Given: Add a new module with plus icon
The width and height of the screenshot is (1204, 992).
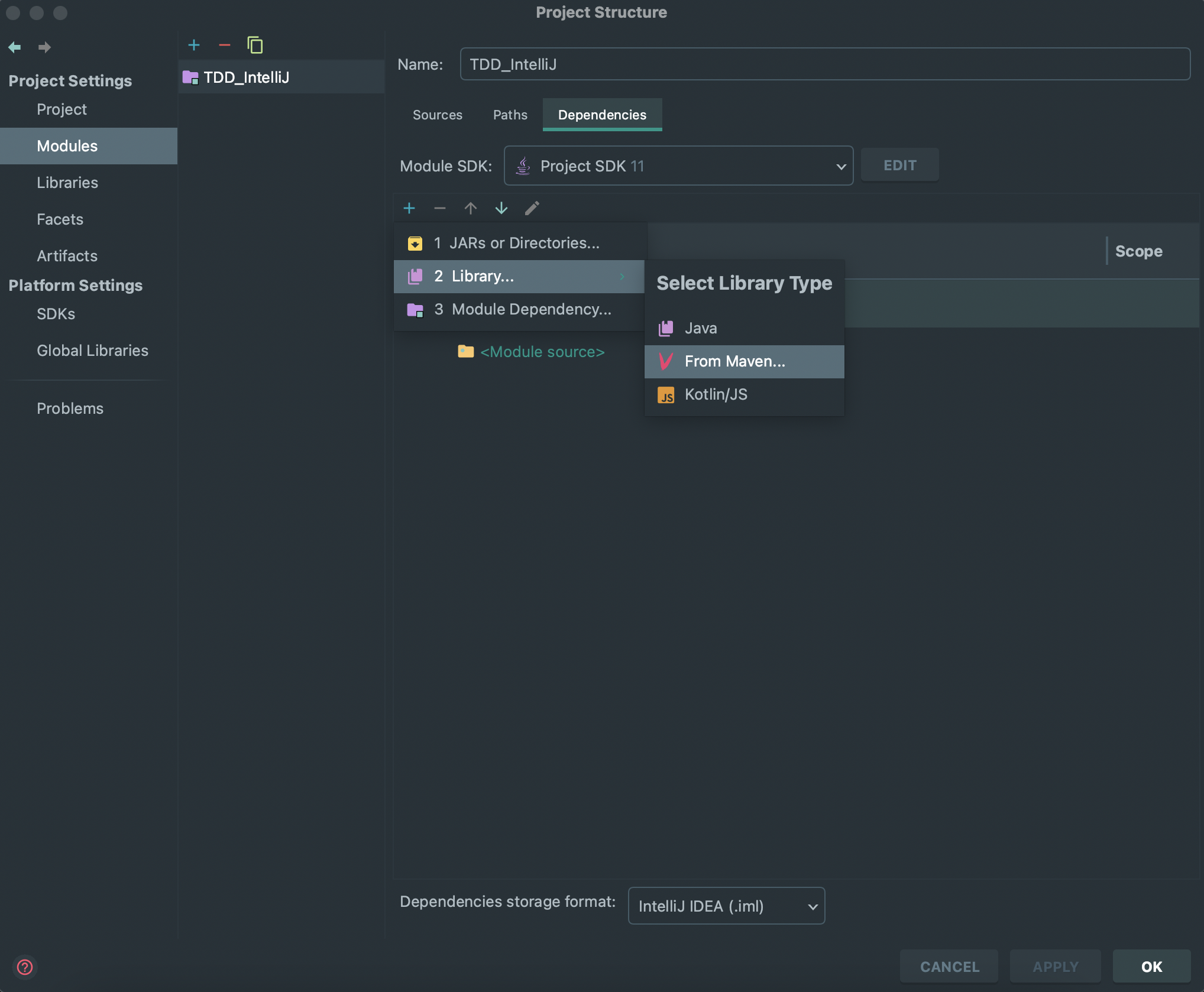Looking at the screenshot, I should [194, 45].
